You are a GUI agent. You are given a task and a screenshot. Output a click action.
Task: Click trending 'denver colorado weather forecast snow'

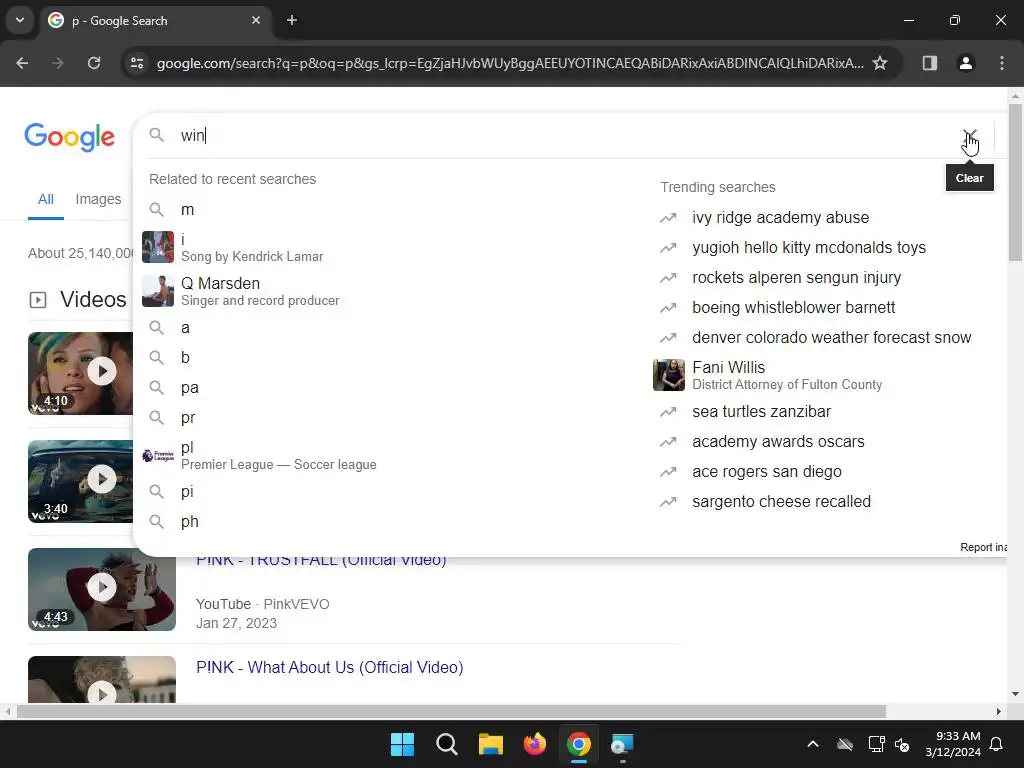coord(831,338)
